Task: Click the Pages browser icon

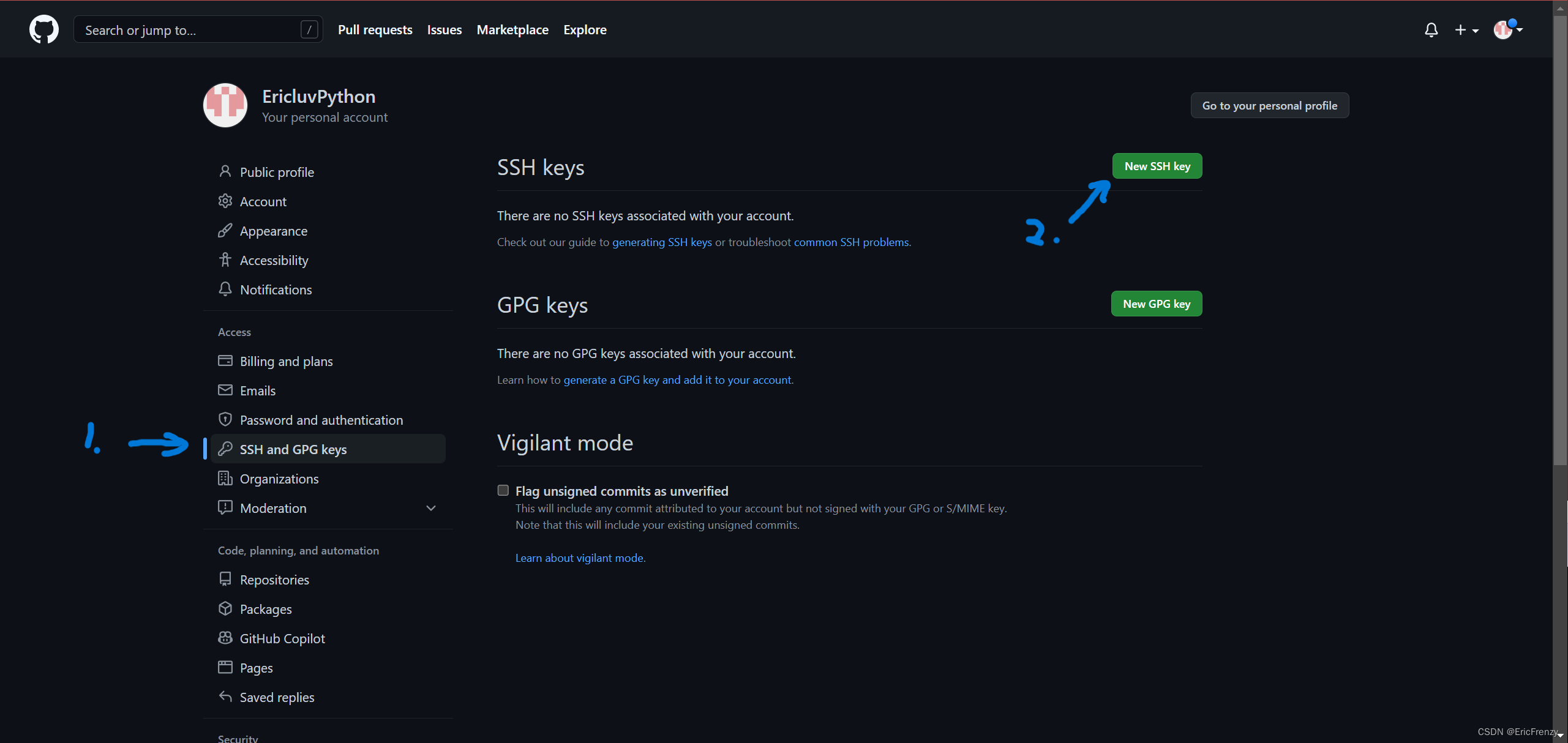Action: [225, 667]
